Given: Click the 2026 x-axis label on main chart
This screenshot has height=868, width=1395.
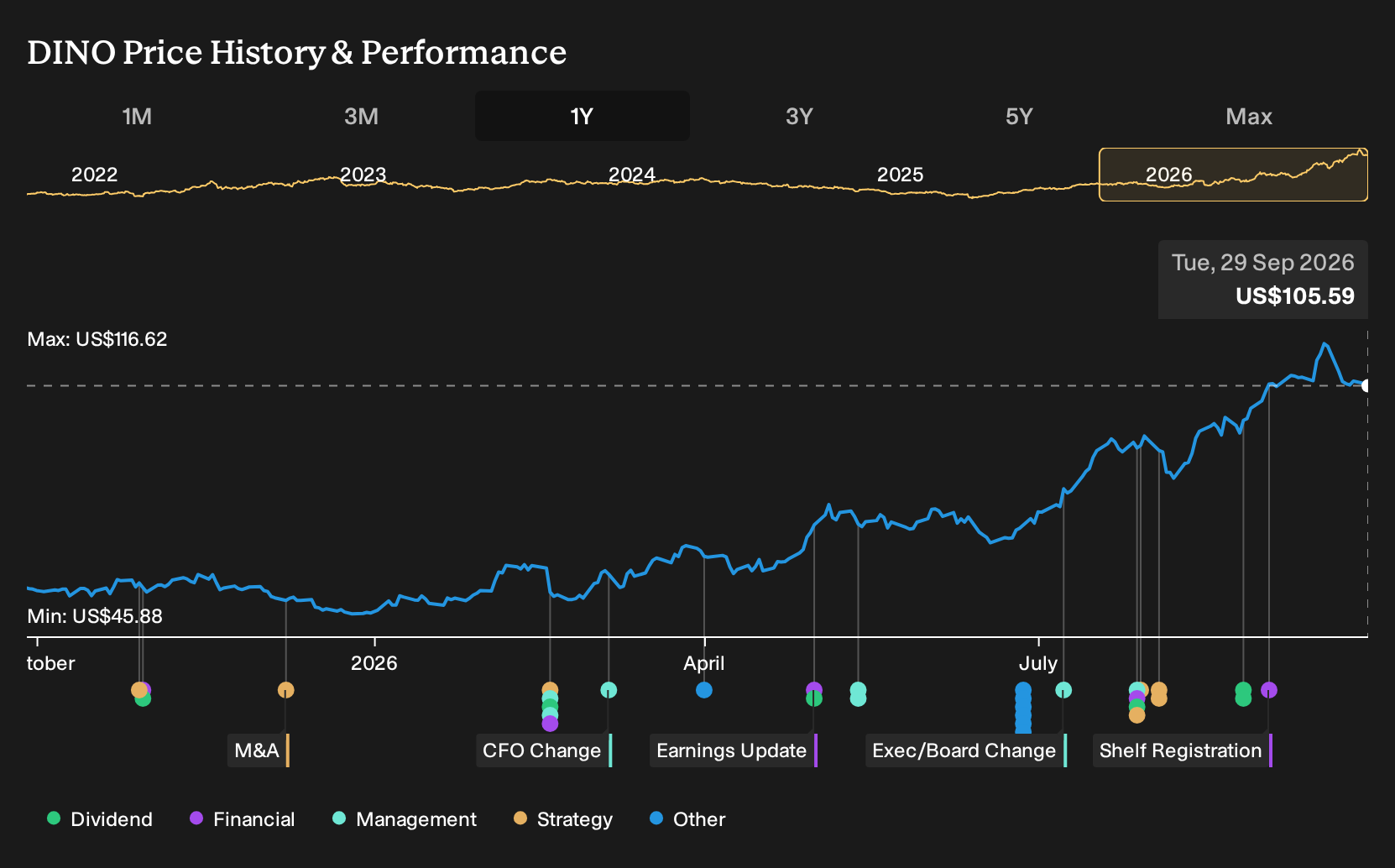Looking at the screenshot, I should click(x=374, y=663).
